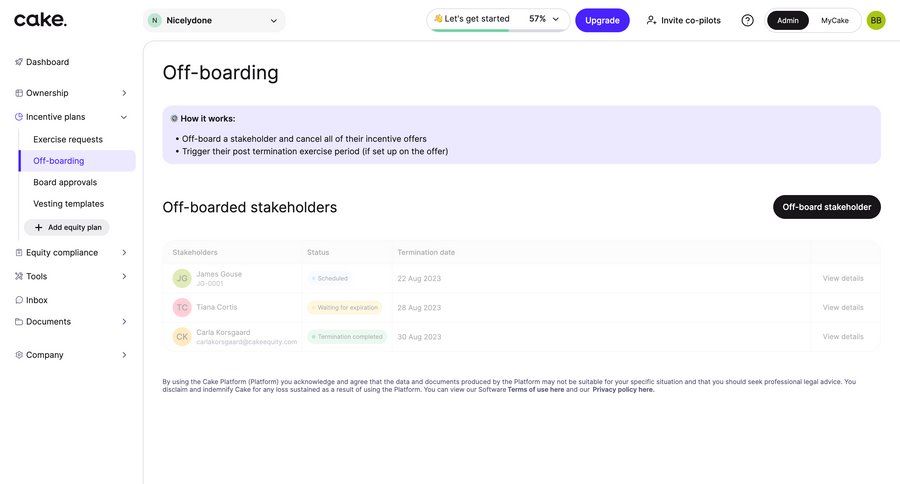Open the Let's get started progress bar

(498, 20)
